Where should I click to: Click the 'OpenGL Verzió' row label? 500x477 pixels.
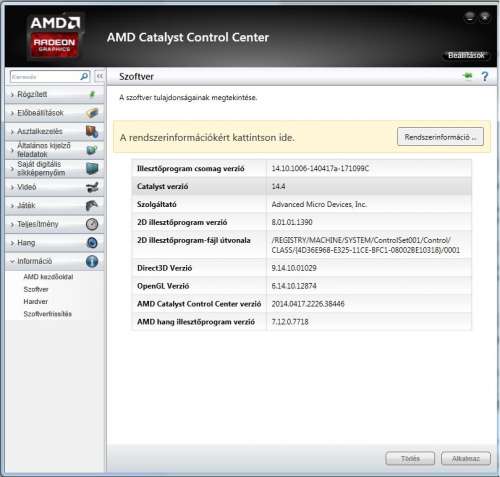click(163, 286)
